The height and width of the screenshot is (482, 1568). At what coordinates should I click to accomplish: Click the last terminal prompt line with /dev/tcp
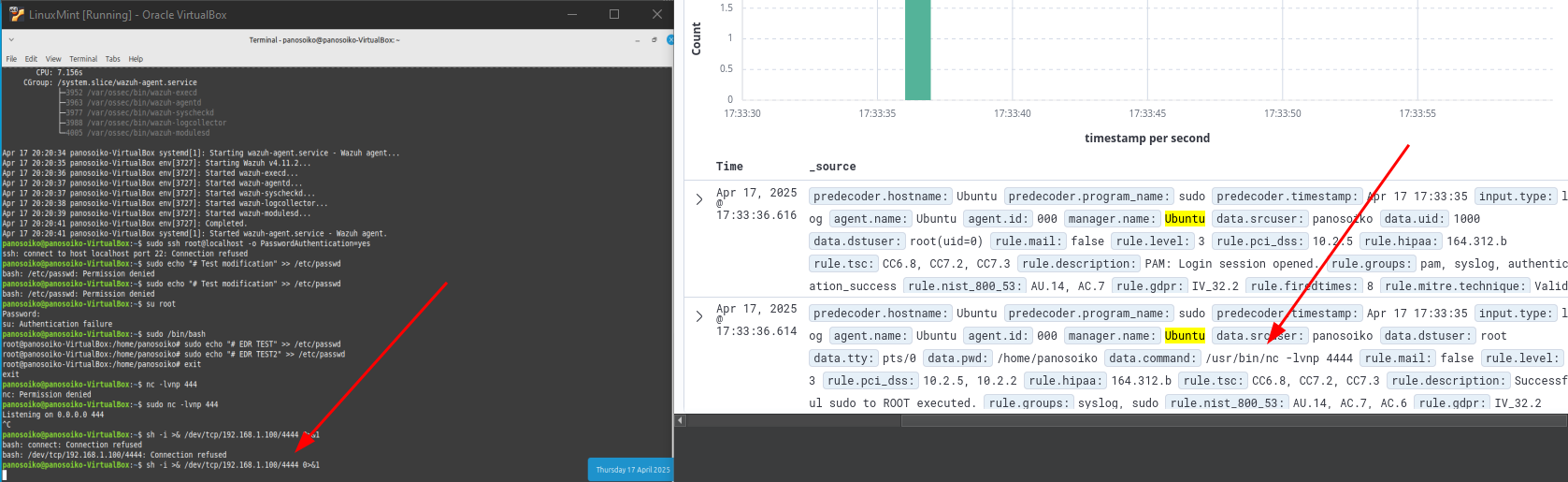pyautogui.click(x=161, y=465)
